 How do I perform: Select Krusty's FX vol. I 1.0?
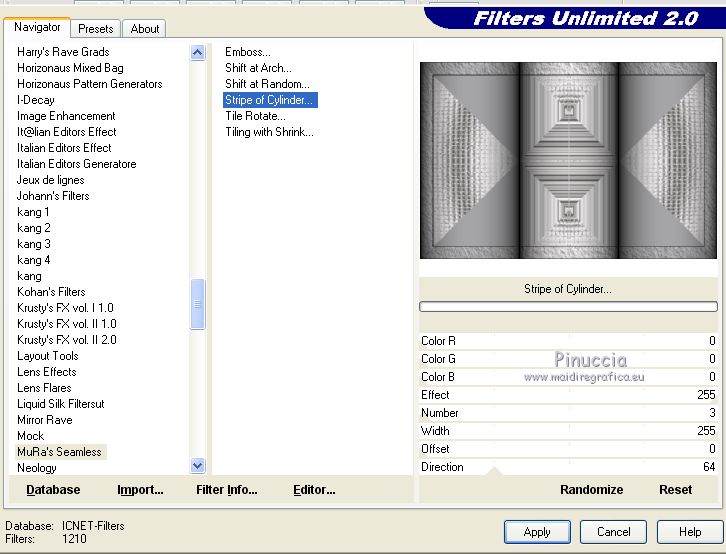point(65,308)
